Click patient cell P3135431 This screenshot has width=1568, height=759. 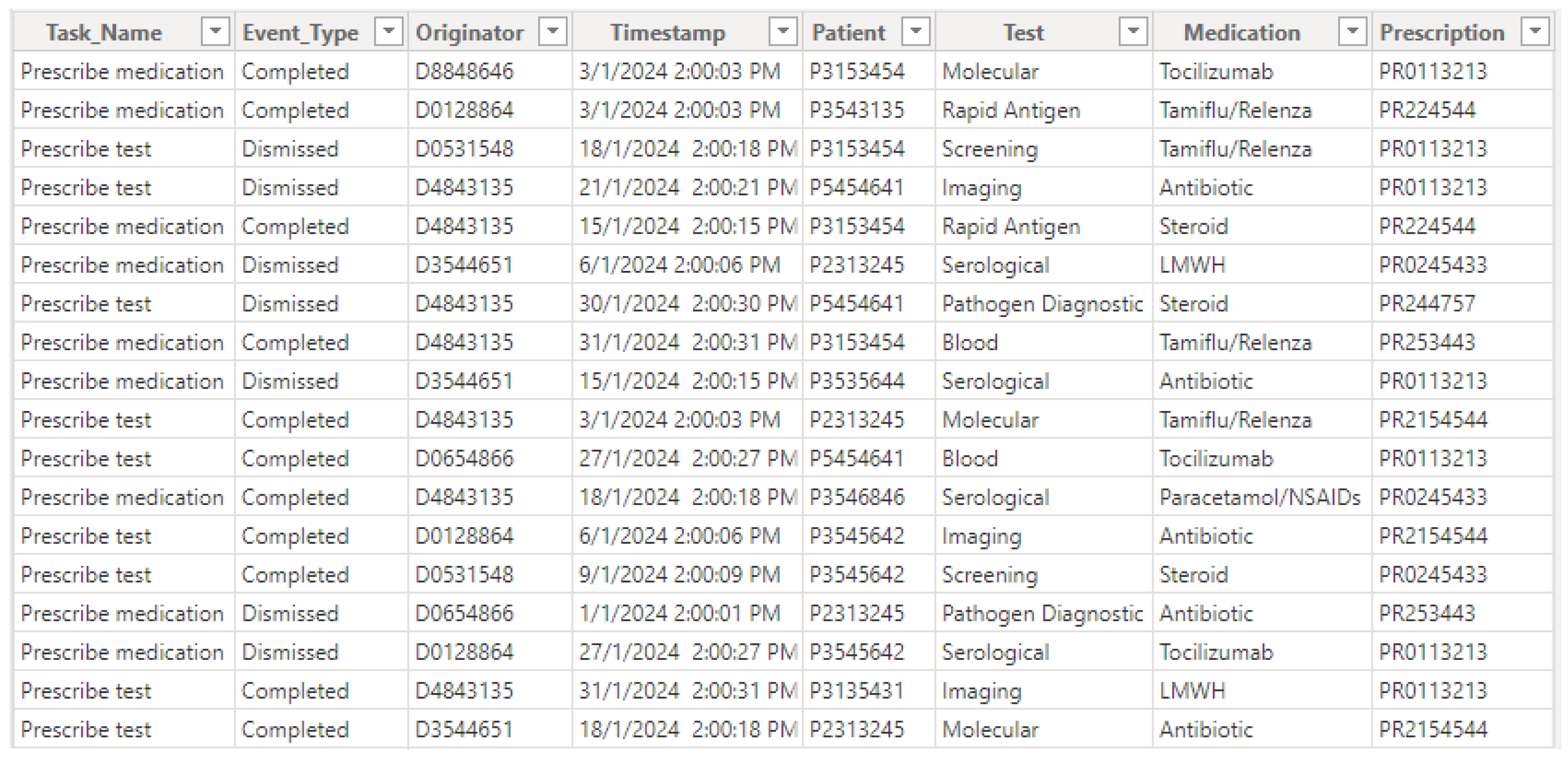(857, 691)
